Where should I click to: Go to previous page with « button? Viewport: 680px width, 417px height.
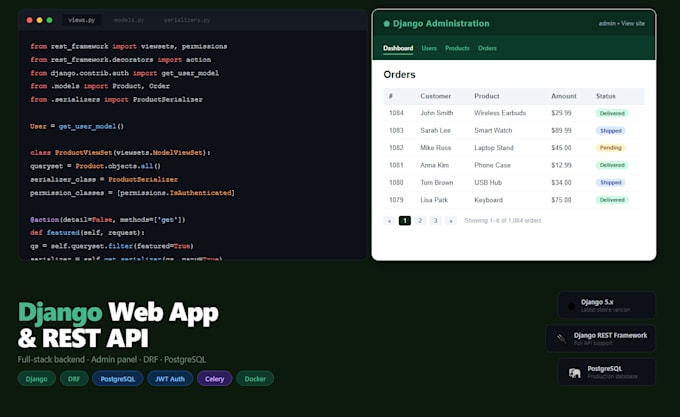point(389,221)
